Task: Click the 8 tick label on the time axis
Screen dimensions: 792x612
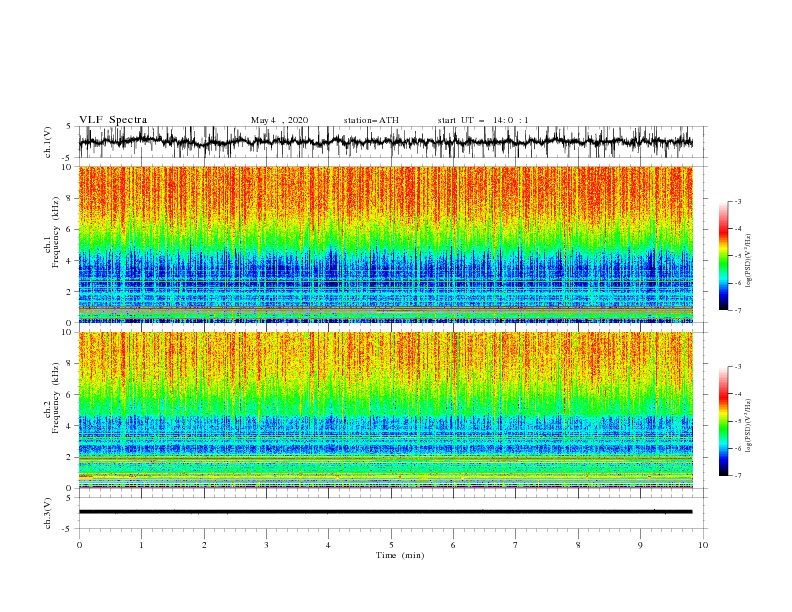Action: 578,545
